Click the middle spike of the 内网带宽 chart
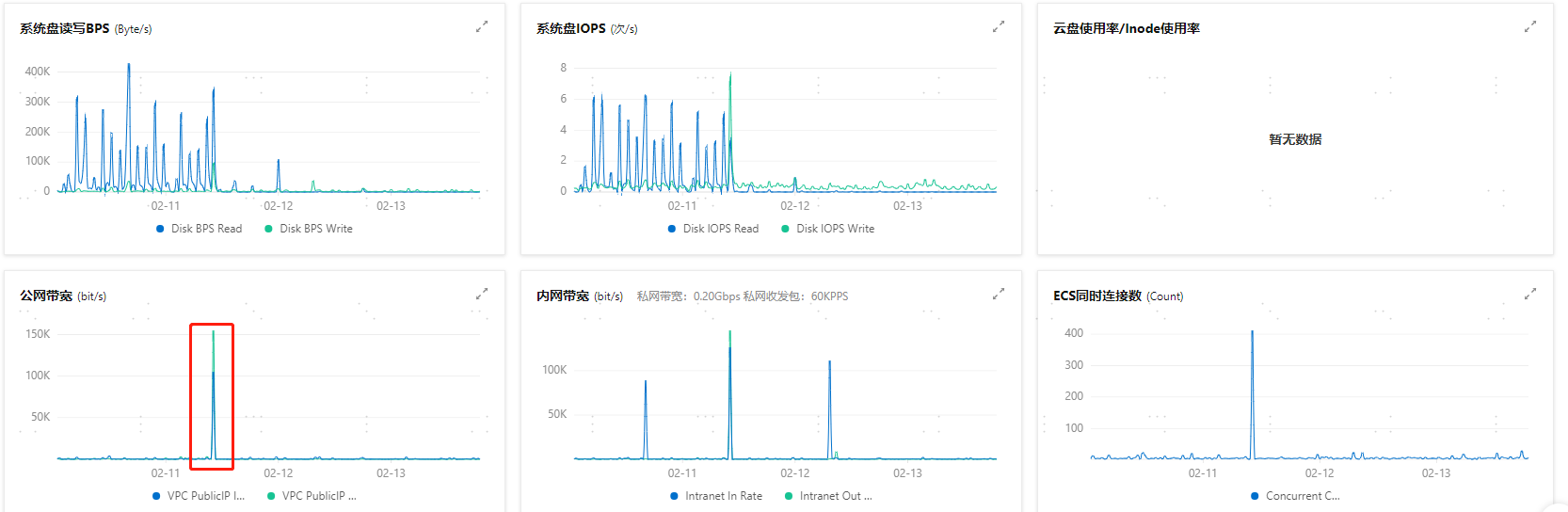Viewport: 1568px width, 512px height. click(729, 395)
